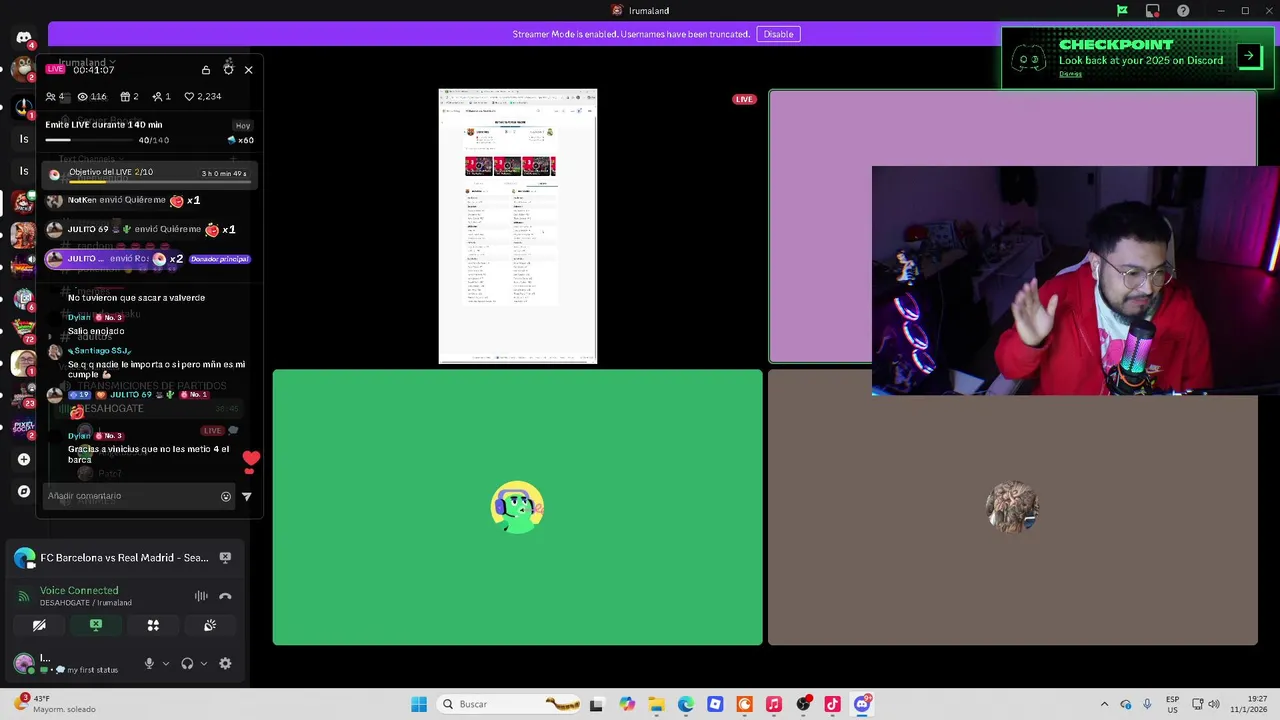The height and width of the screenshot is (720, 1280).
Task: Open the LIVE overlay settings gear
Action: click(228, 70)
